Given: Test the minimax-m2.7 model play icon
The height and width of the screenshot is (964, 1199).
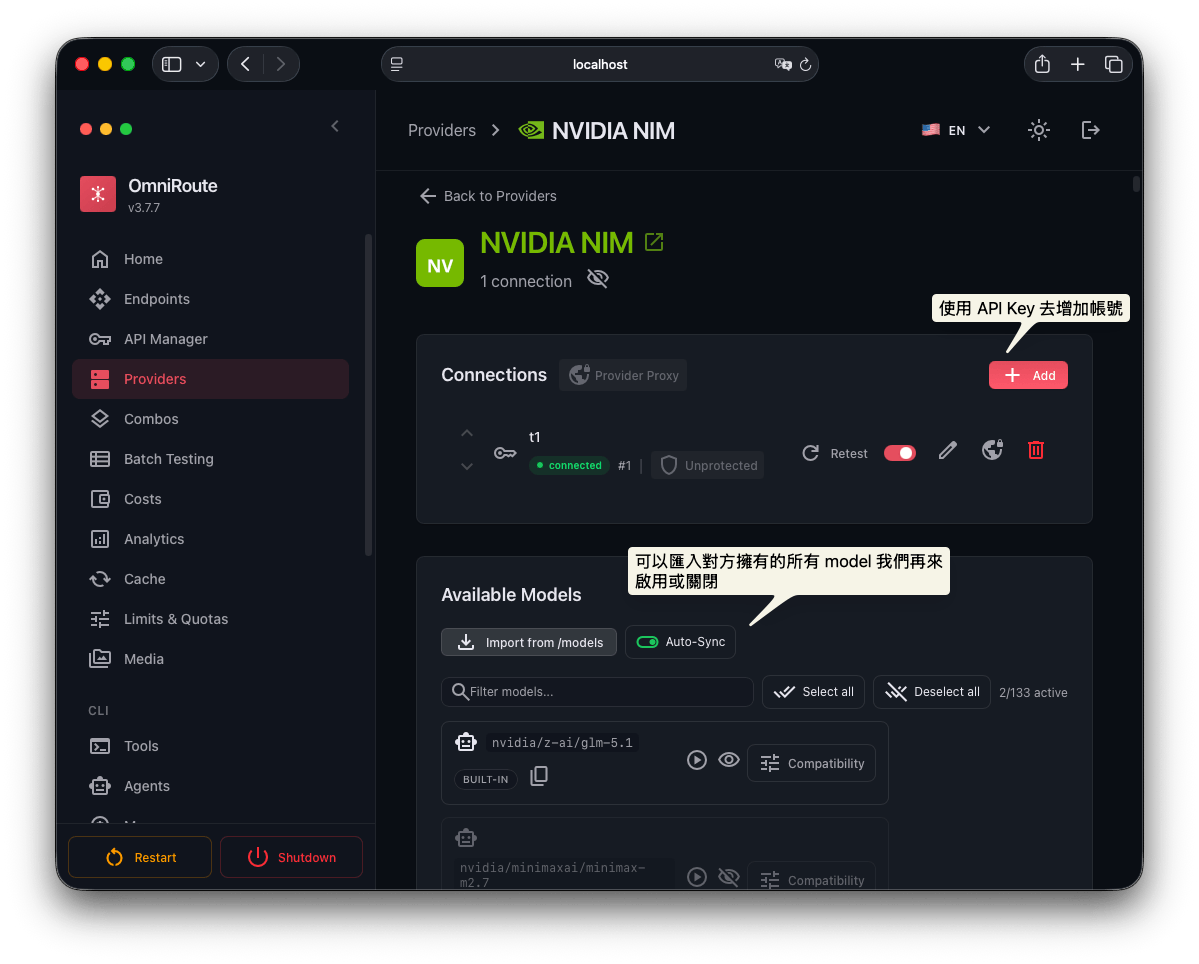Looking at the screenshot, I should 697,877.
